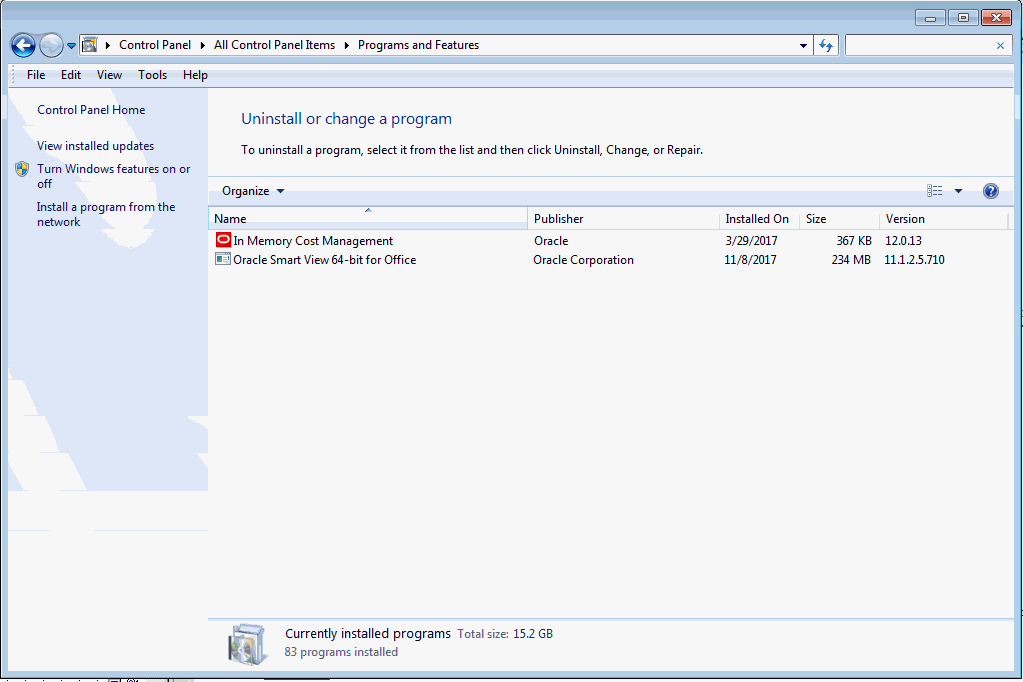Sort by the Installed On column header
1023x682 pixels.
coord(759,219)
